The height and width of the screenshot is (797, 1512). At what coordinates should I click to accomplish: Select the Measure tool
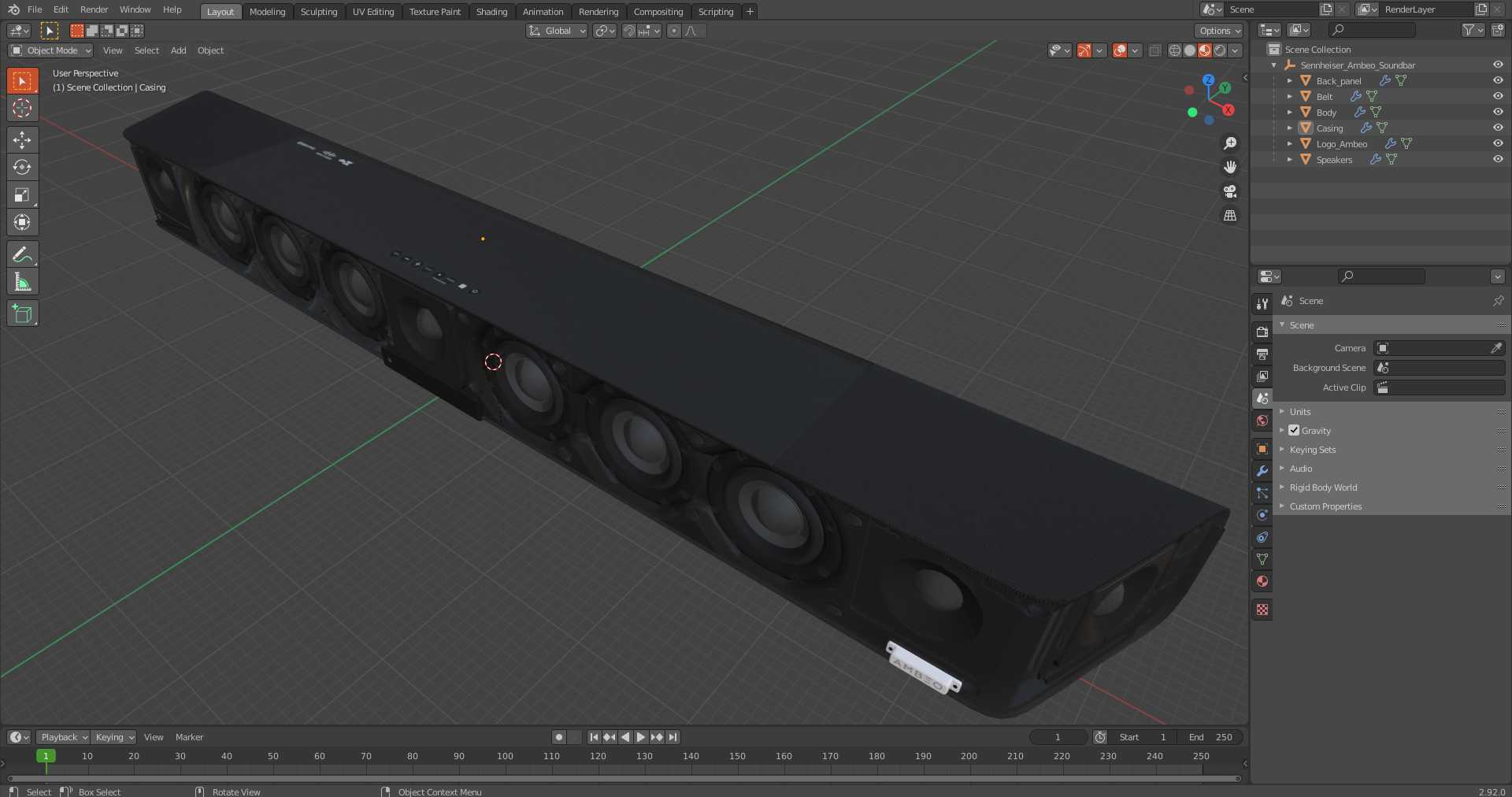coord(22,281)
